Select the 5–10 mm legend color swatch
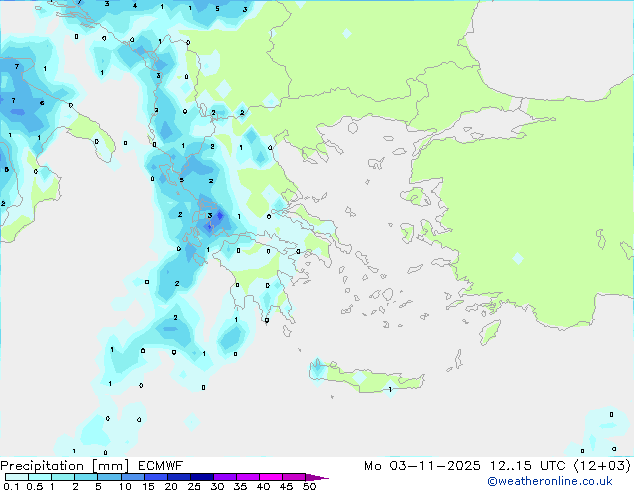Viewport: 634px width, 490px height. tap(110, 477)
